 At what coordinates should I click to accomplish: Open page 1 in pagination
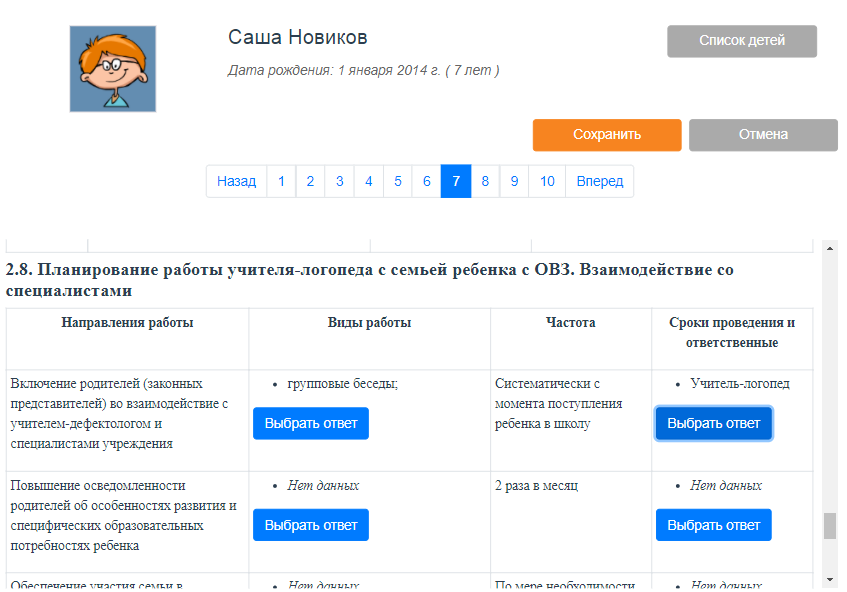tap(281, 181)
